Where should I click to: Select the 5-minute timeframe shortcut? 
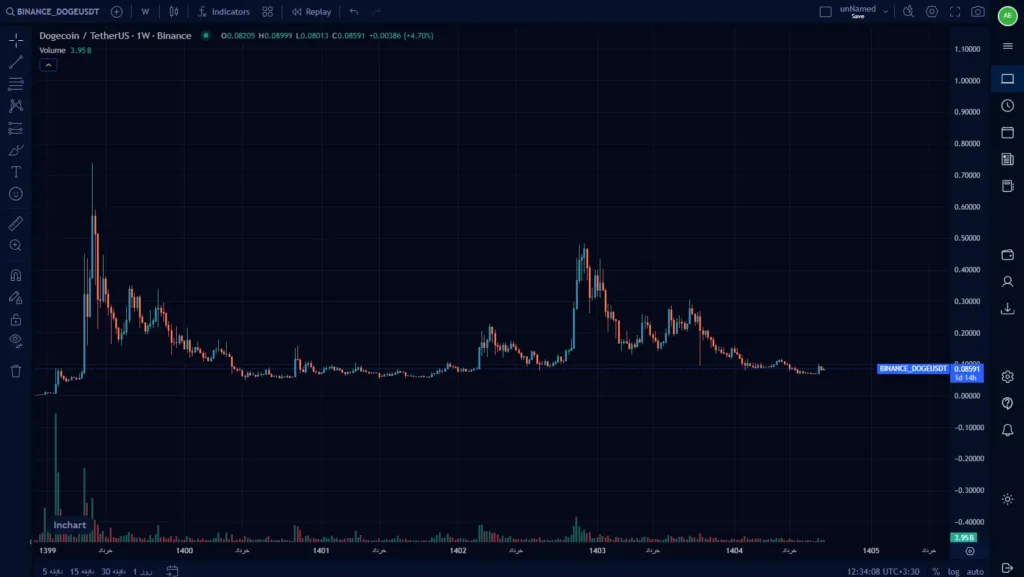click(x=52, y=571)
